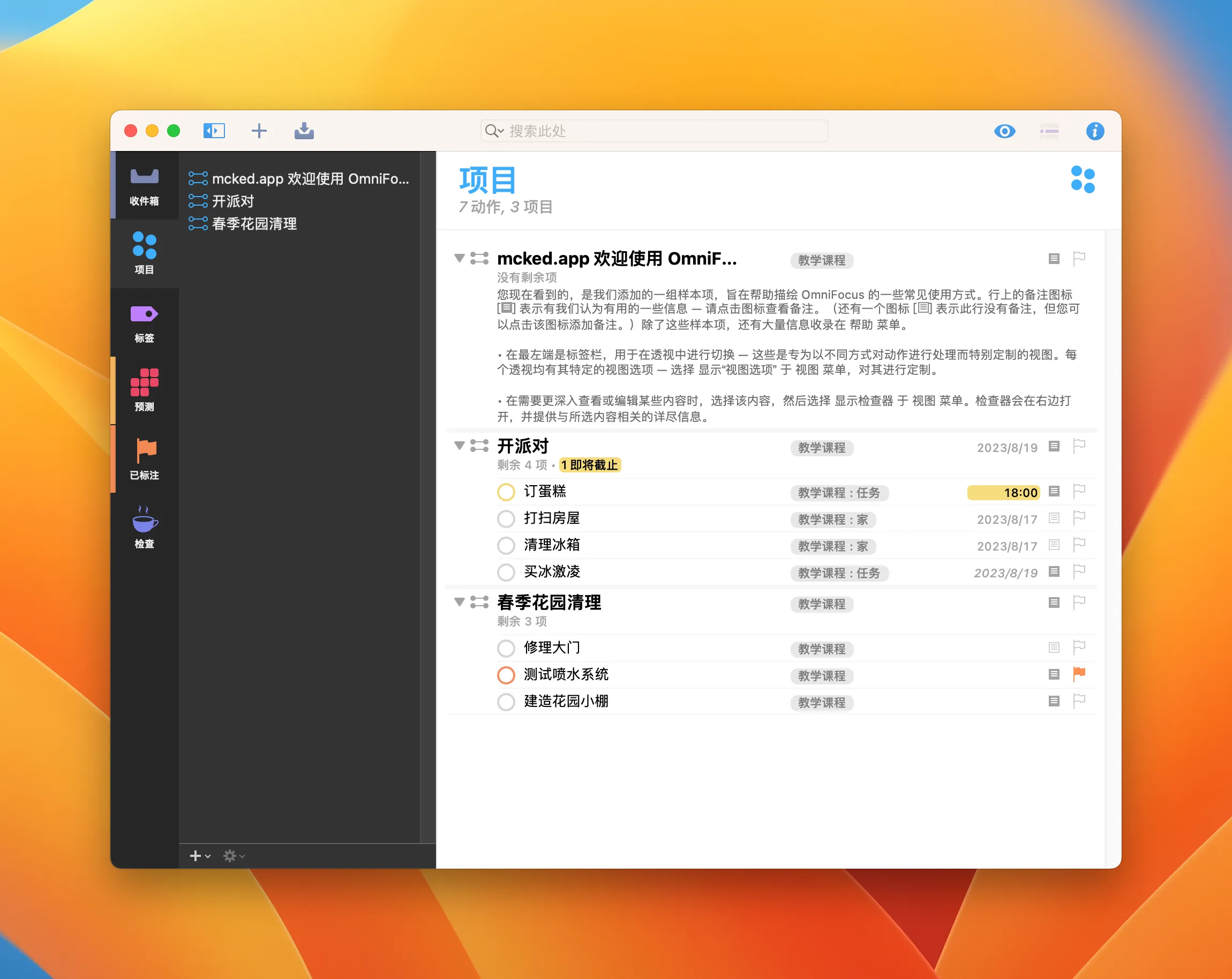Click the 1 即将截止 due soon badge

click(x=590, y=465)
